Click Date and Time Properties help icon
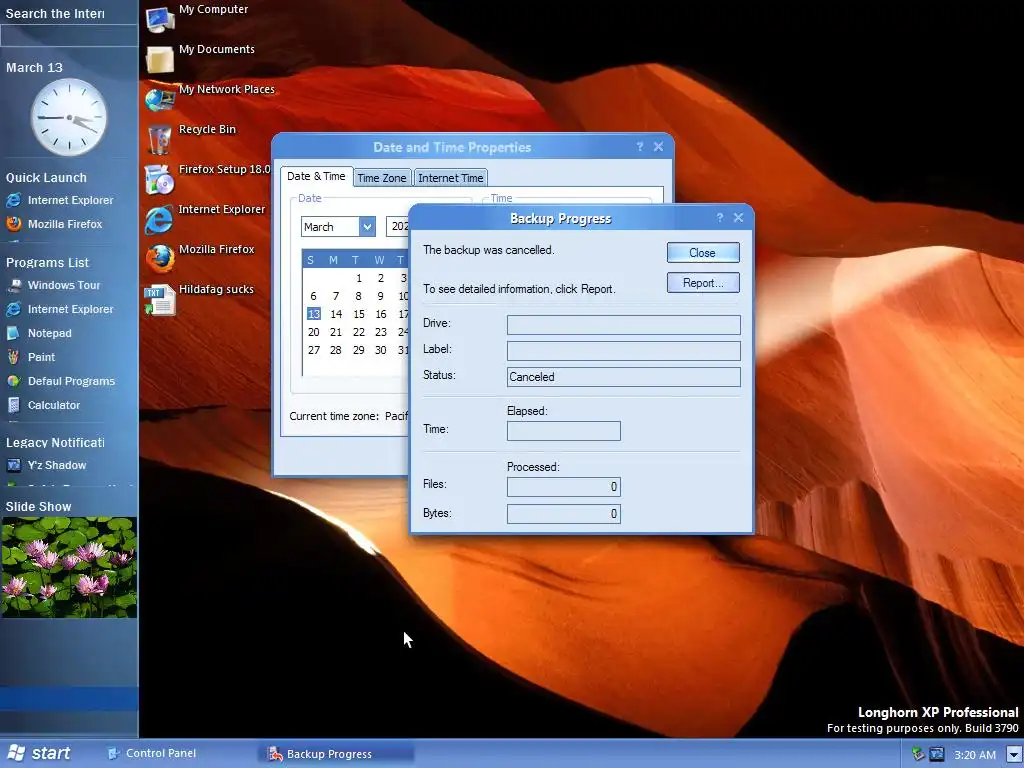This screenshot has width=1024, height=768. tap(639, 147)
